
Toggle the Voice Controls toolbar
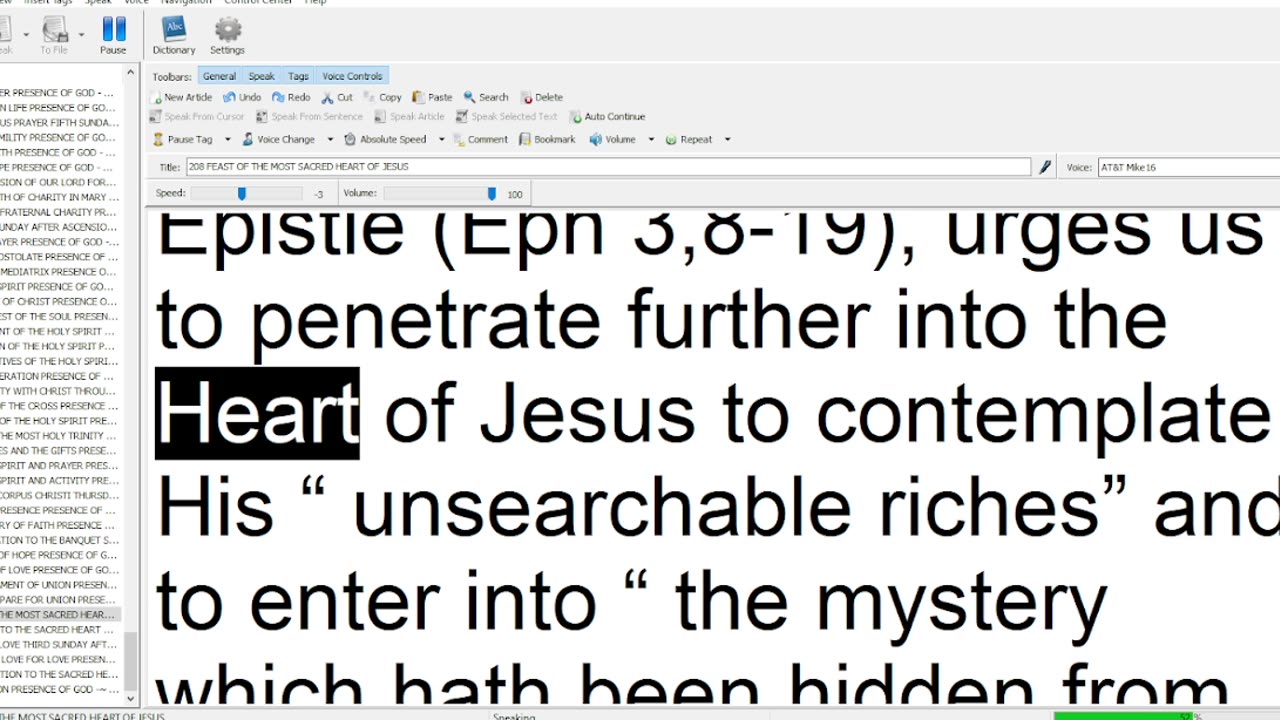coord(352,76)
